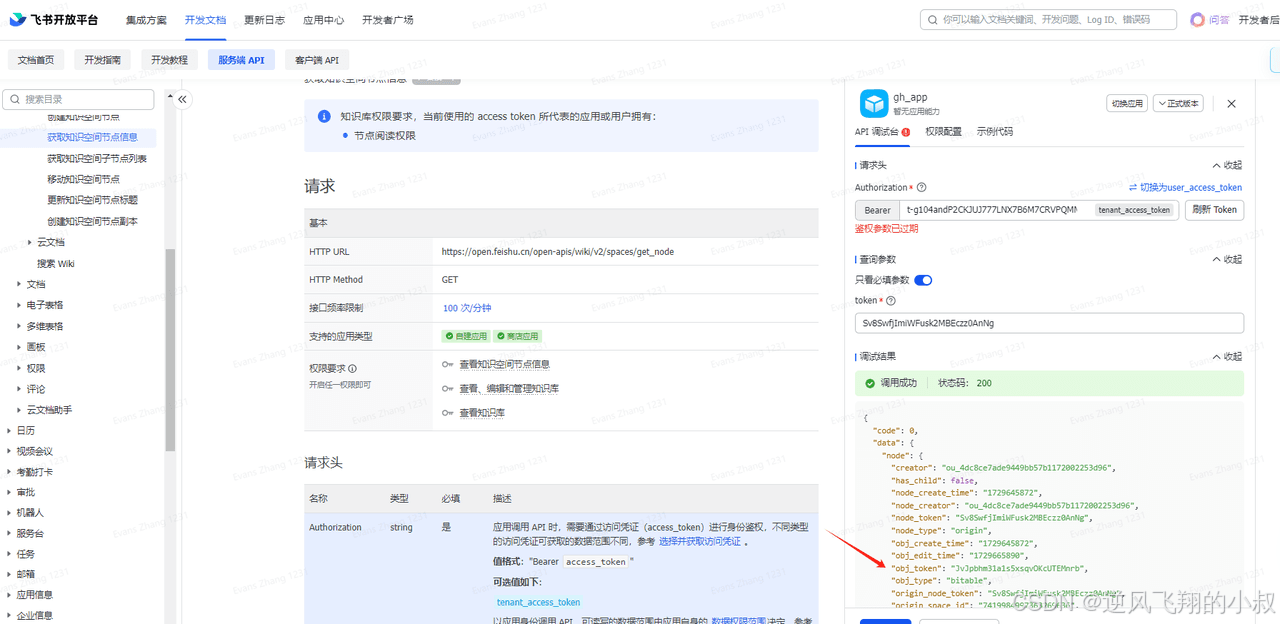Screen dimensions: 1280x624
Task: Collapse the 请求头 section
Action: (x=1227, y=165)
